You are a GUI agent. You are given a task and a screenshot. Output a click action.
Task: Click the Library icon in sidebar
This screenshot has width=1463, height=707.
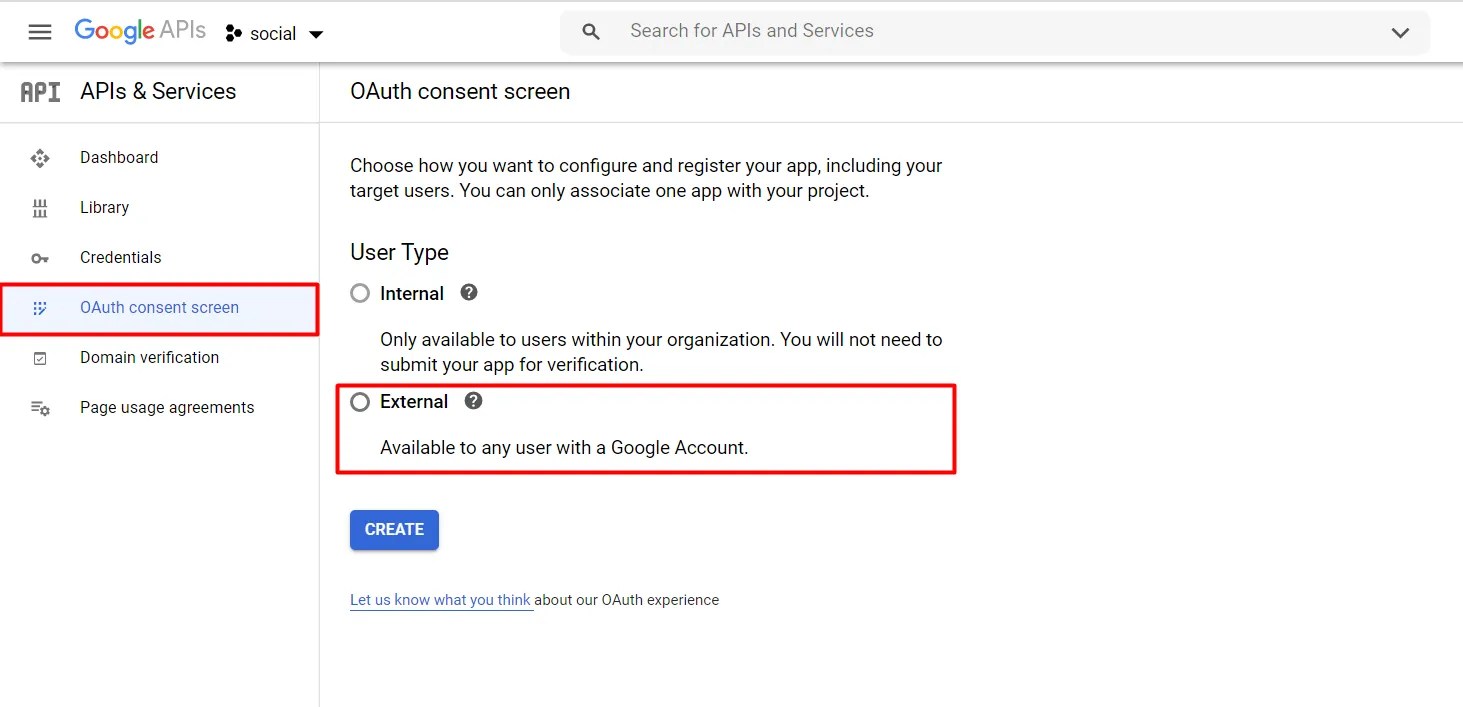coord(40,208)
